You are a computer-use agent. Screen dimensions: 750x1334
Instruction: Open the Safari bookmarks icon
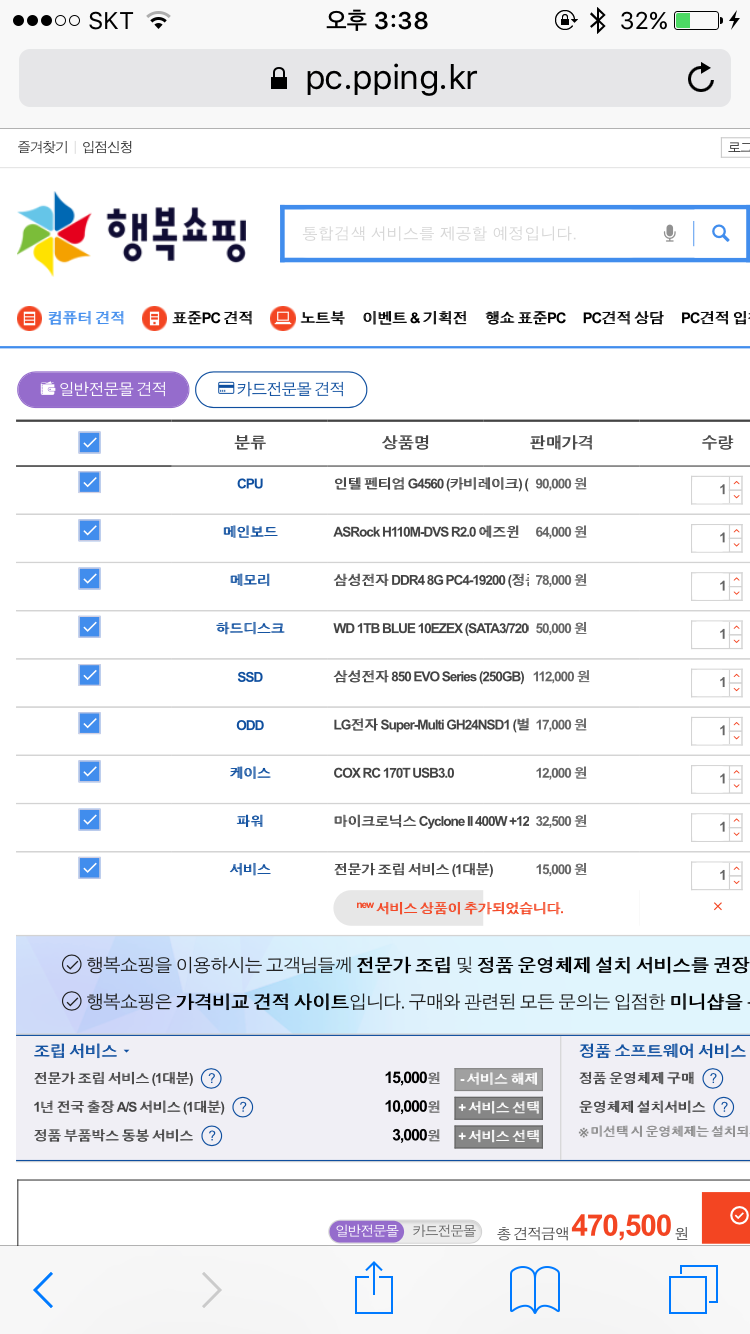[534, 1289]
